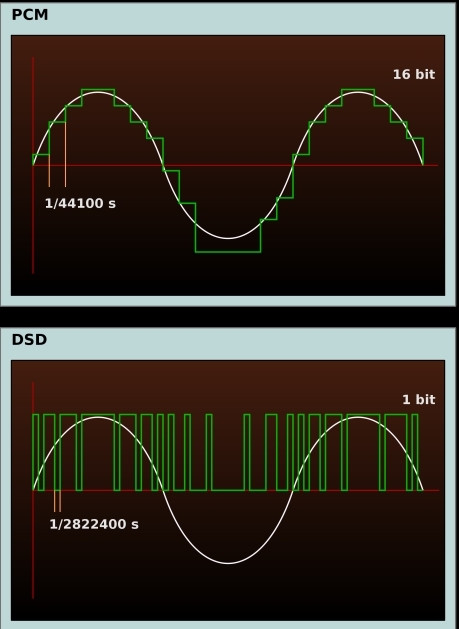Click the second sine peak in DSD graph
459x629 pixels.
(358, 418)
